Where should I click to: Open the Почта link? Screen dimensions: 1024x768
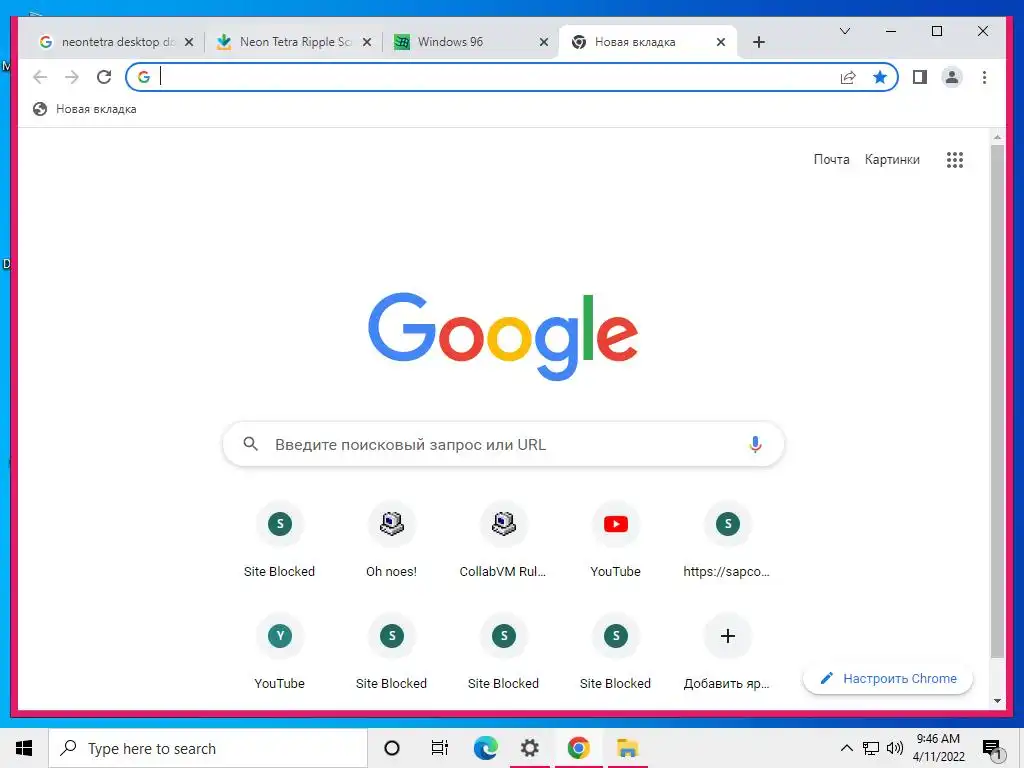[831, 159]
